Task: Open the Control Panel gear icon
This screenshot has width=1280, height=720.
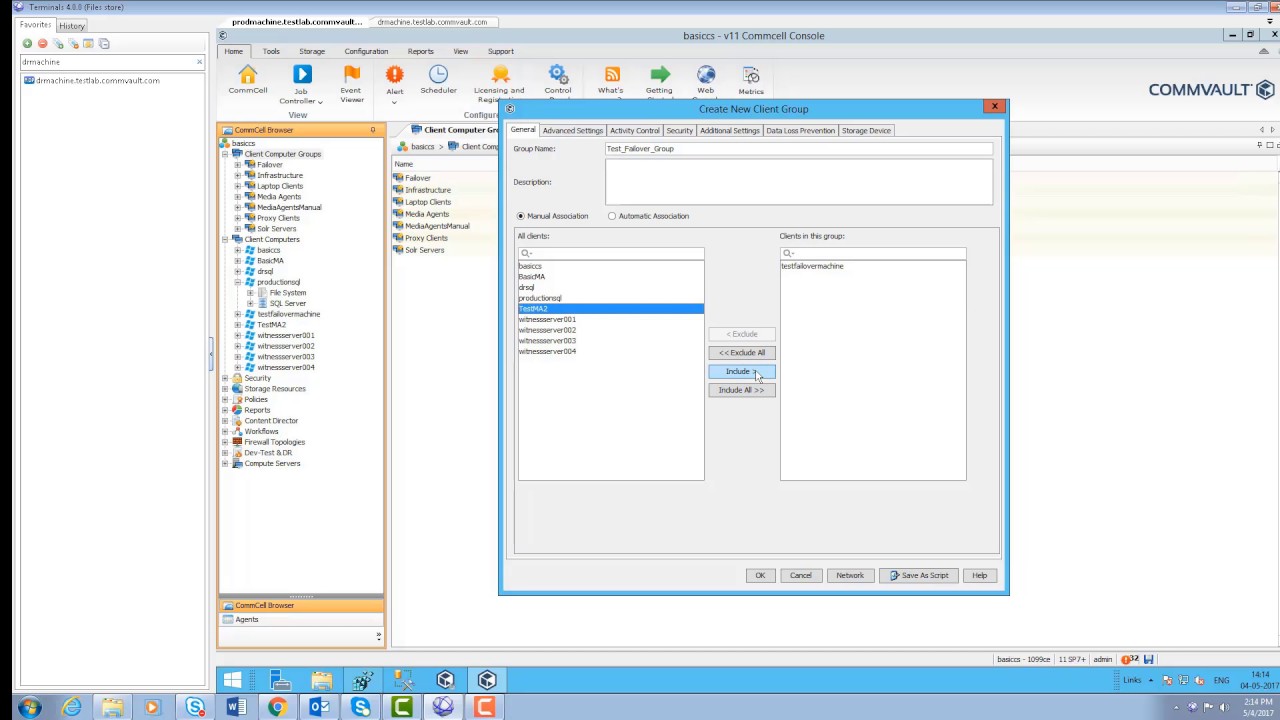Action: click(x=558, y=75)
